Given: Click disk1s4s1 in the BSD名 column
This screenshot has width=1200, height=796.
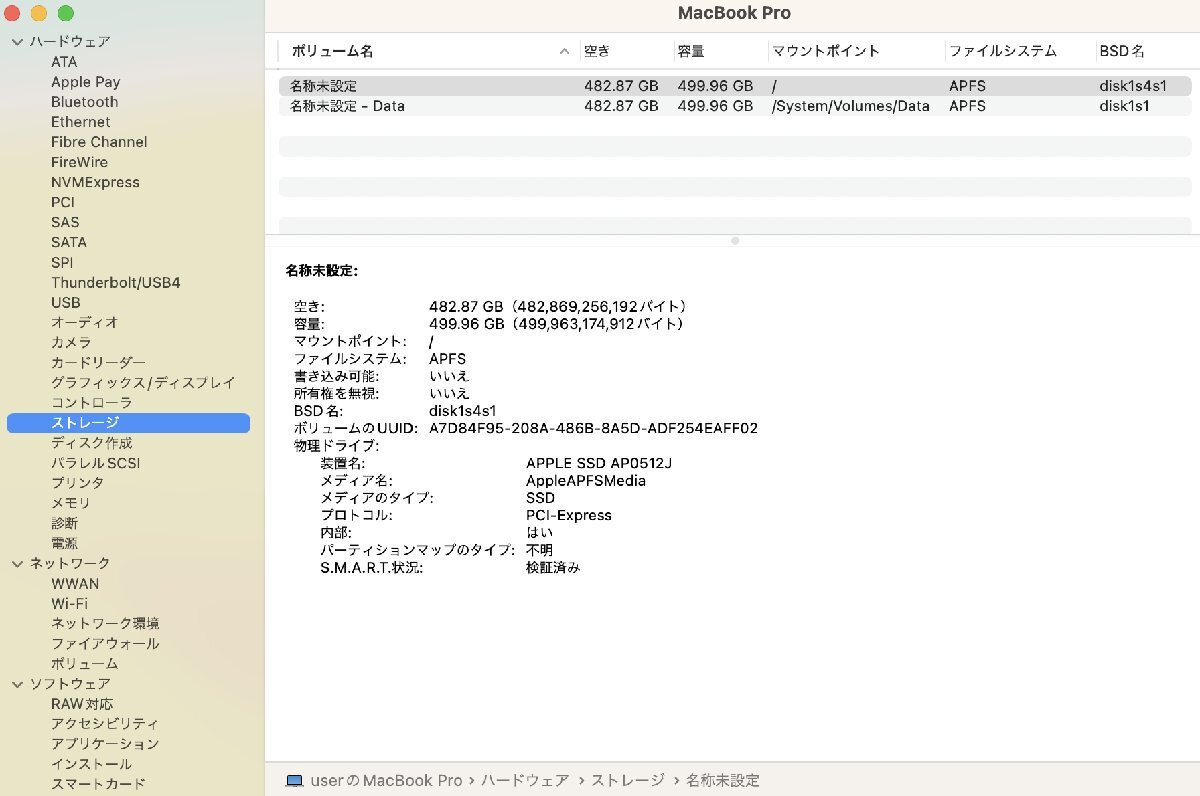Looking at the screenshot, I should [1133, 86].
